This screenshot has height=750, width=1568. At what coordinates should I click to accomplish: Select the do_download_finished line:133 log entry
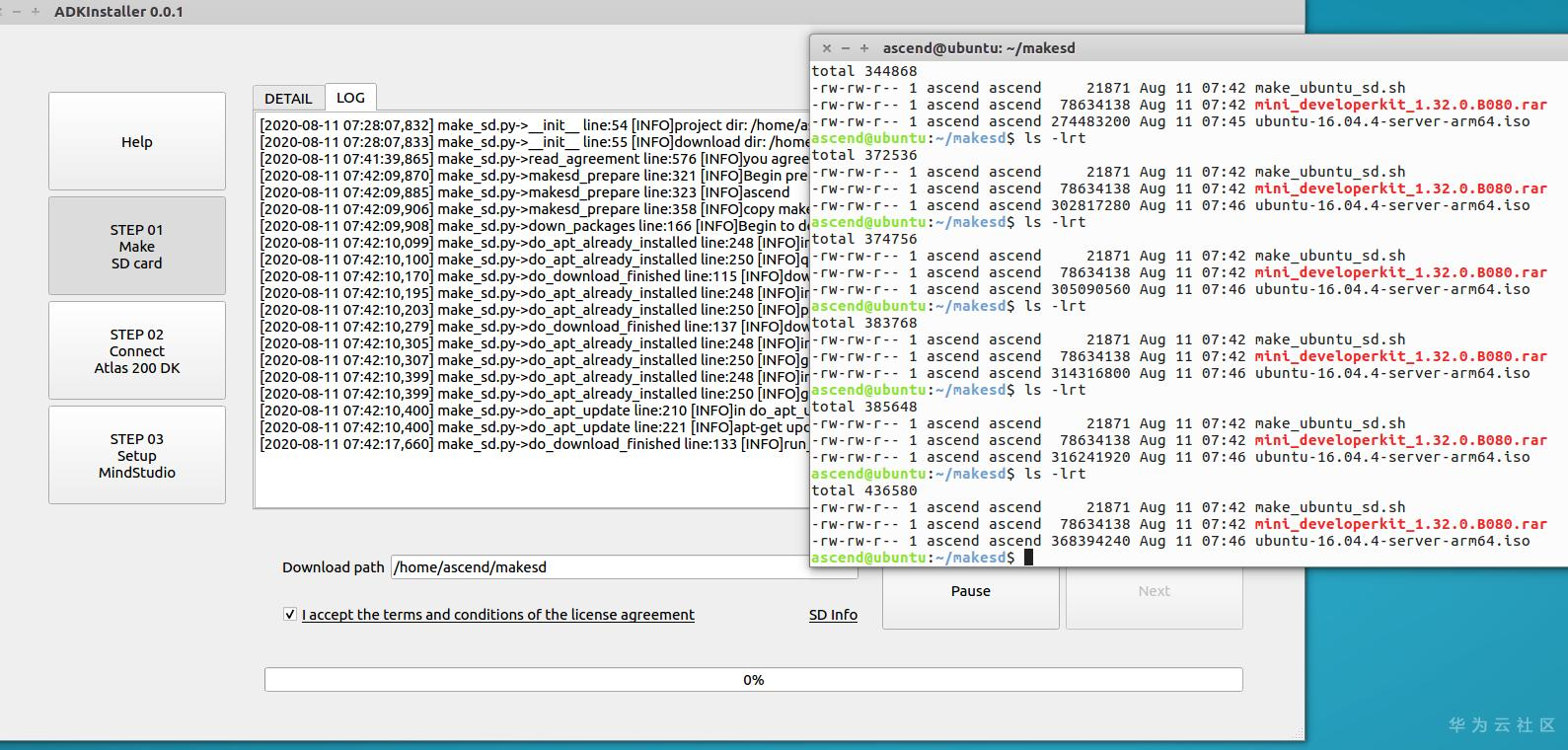click(534, 444)
